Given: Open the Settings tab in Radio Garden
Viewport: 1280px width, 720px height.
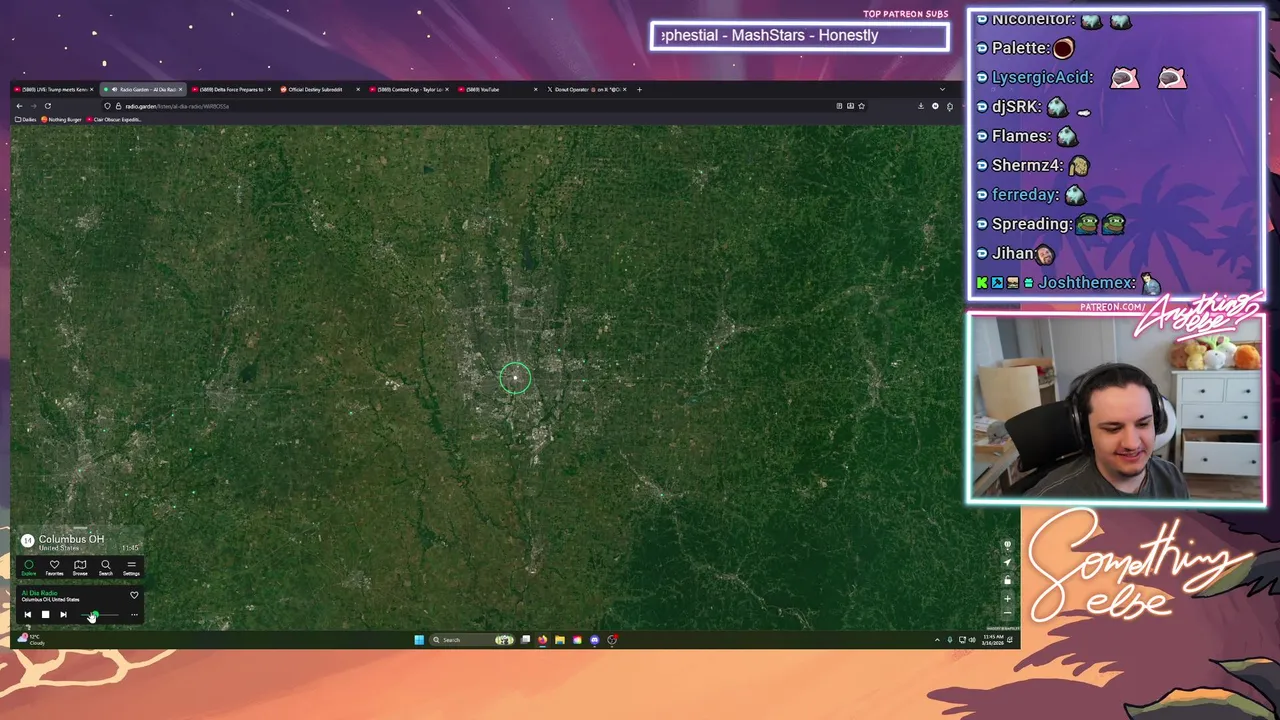Looking at the screenshot, I should pyautogui.click(x=131, y=567).
